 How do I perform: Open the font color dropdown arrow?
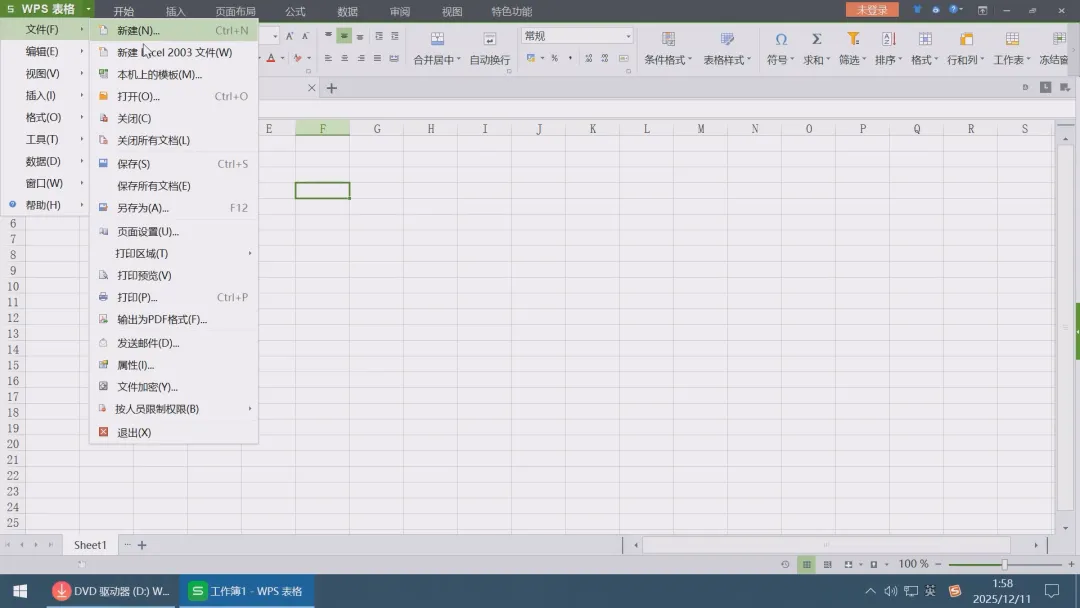coord(282,59)
